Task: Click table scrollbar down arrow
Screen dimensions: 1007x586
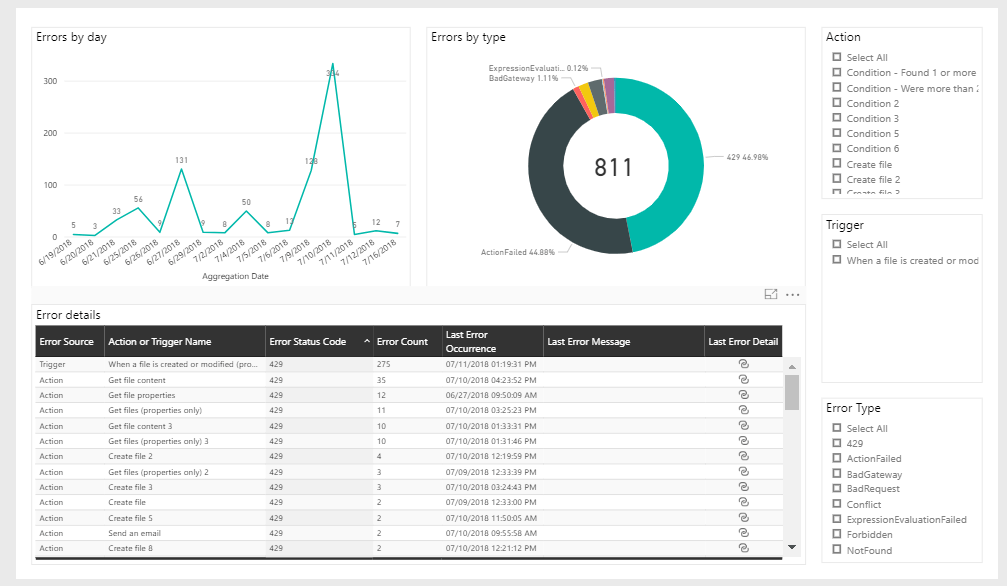Action: [792, 547]
